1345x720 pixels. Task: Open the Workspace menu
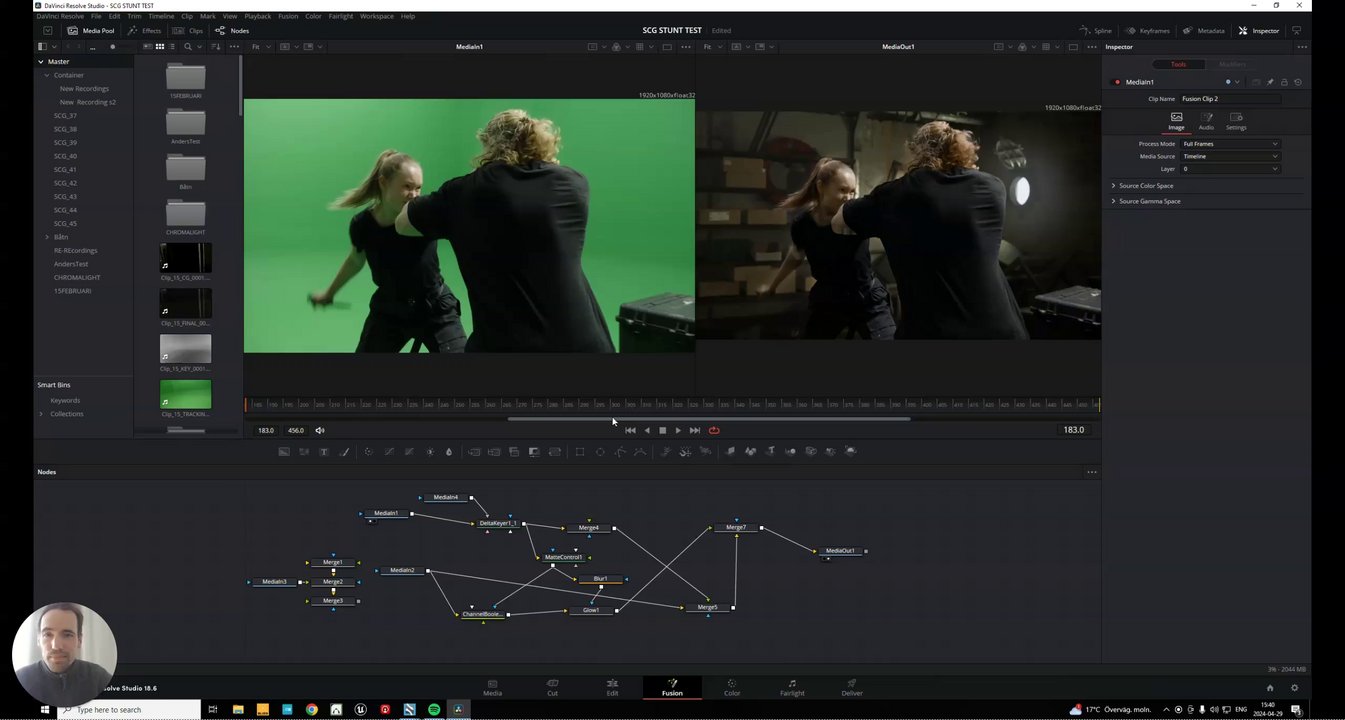point(377,16)
